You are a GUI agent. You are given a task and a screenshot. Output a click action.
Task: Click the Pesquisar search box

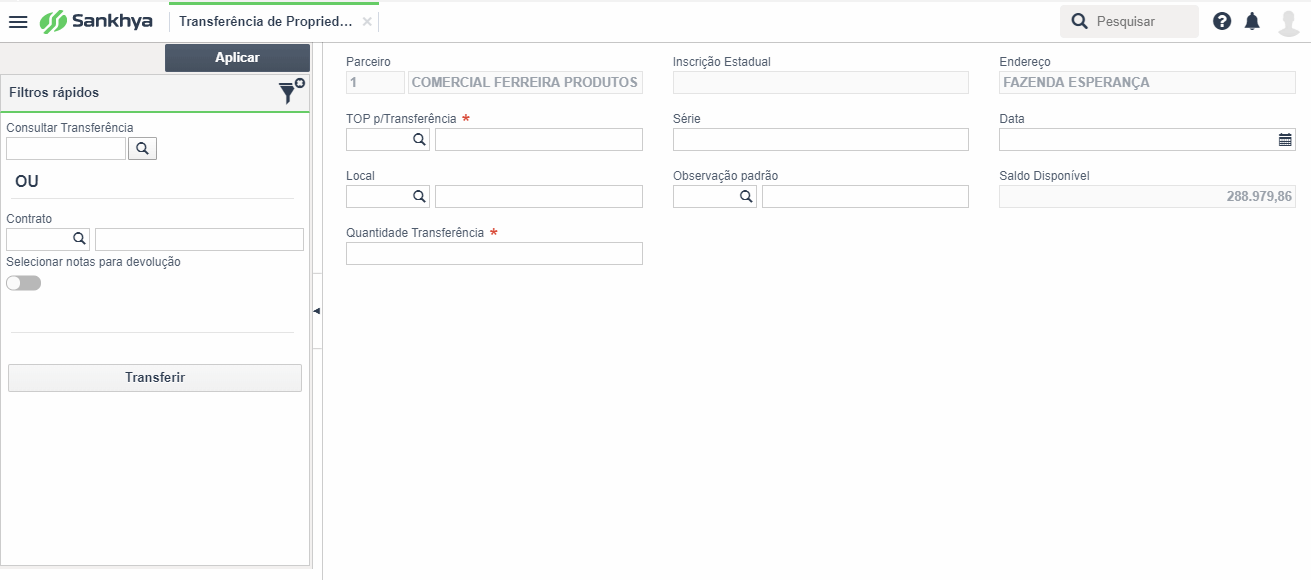tap(1129, 21)
